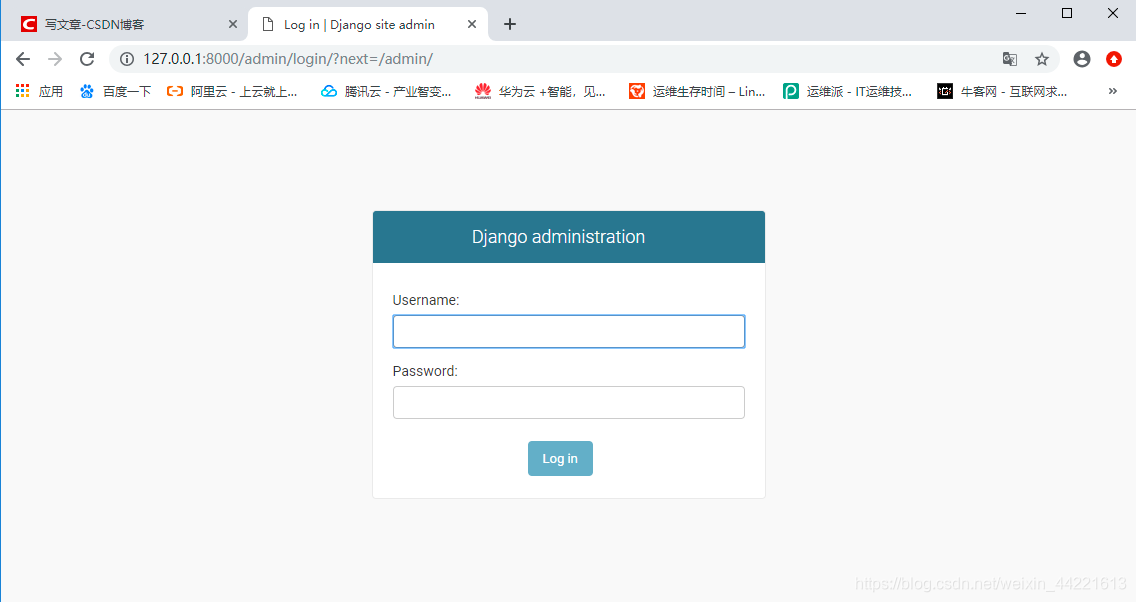Click the red Chrome update icon
1136x602 pixels.
[x=1114, y=59]
